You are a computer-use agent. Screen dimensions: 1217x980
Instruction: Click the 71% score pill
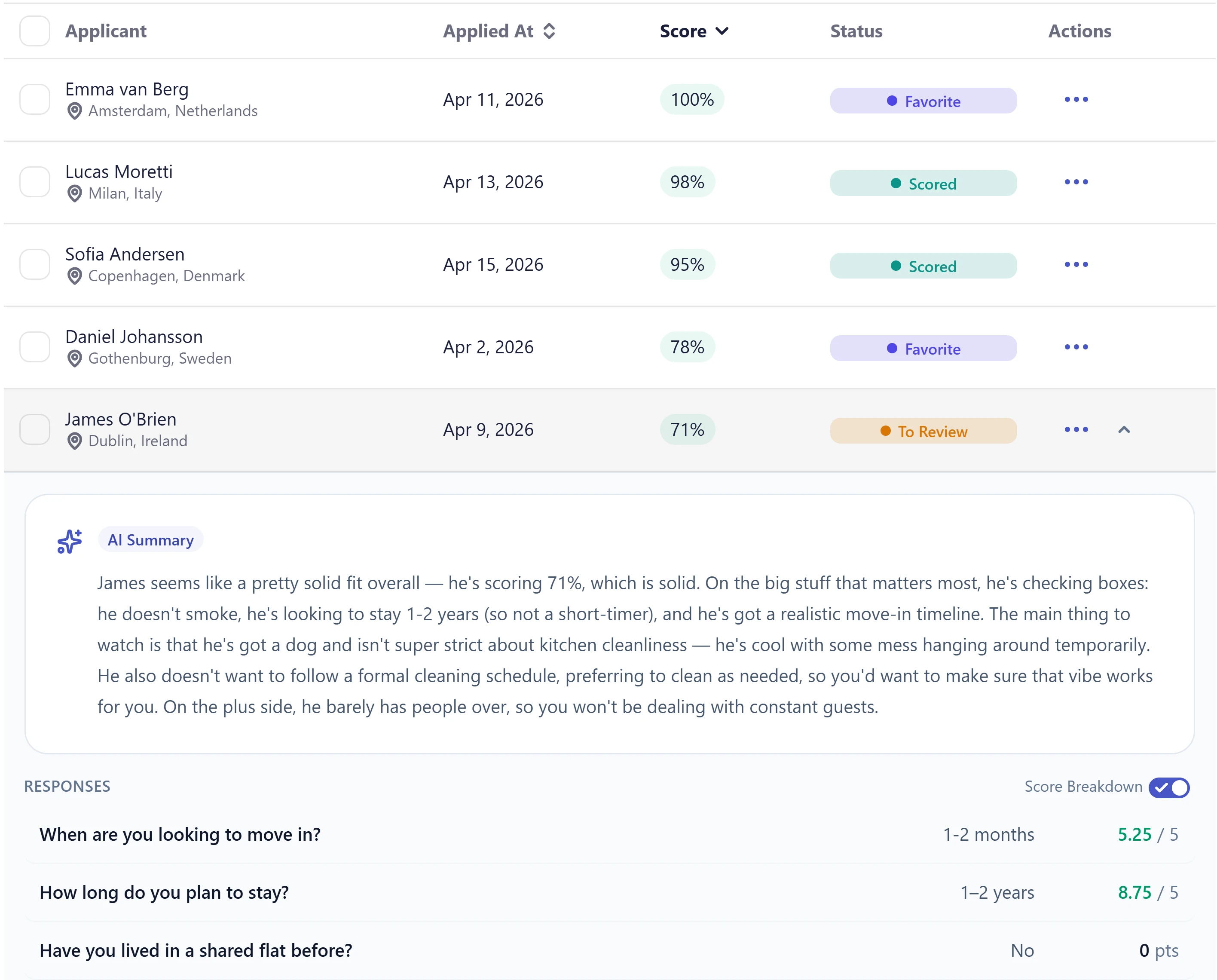click(x=687, y=429)
